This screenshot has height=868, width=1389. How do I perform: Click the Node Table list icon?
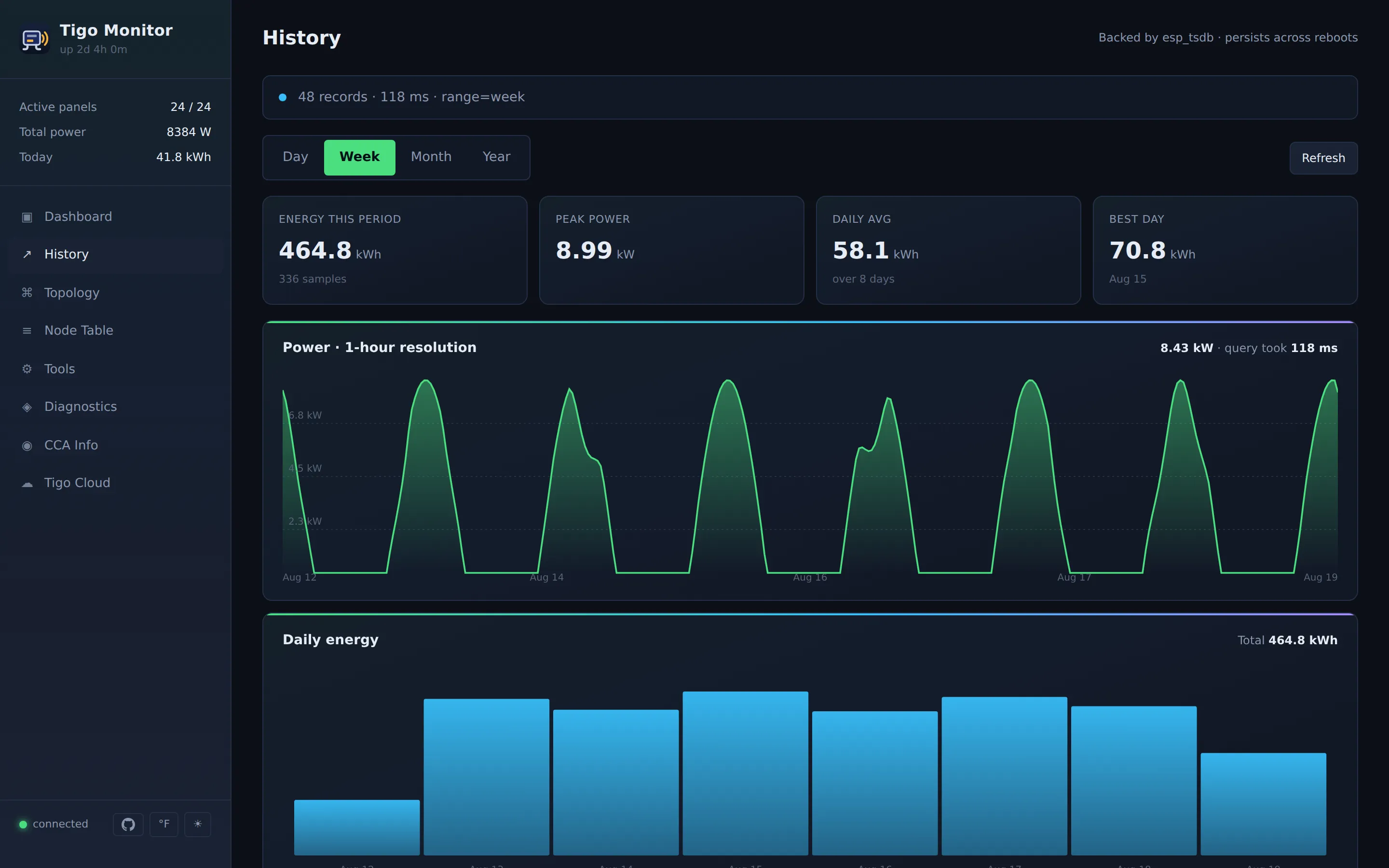coord(27,331)
